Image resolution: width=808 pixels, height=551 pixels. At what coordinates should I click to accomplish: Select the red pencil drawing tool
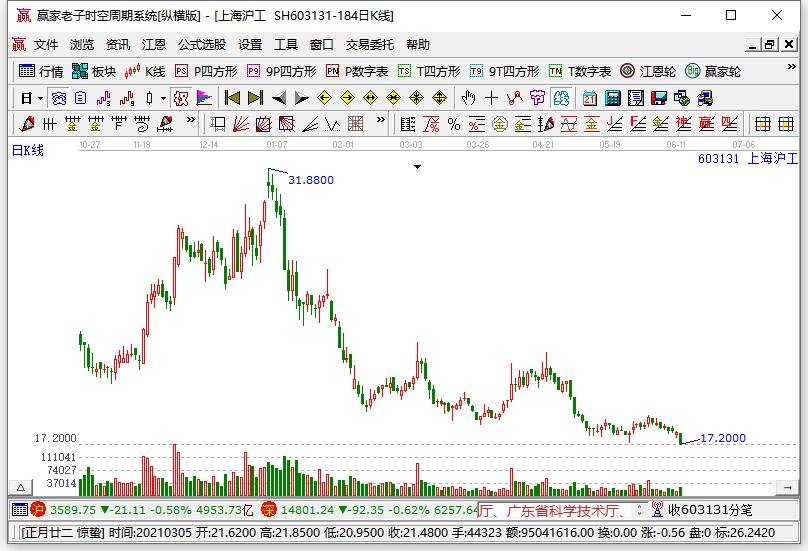[27, 124]
